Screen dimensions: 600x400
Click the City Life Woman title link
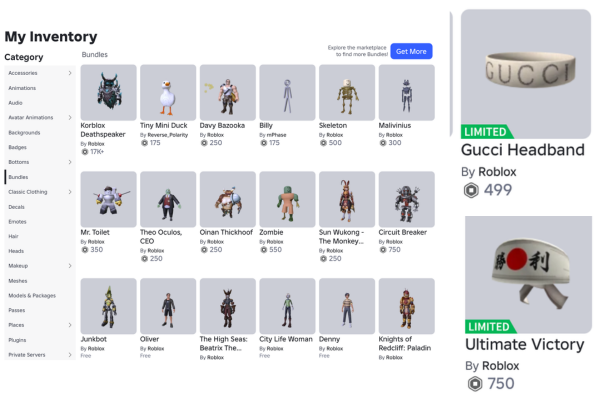coord(286,339)
